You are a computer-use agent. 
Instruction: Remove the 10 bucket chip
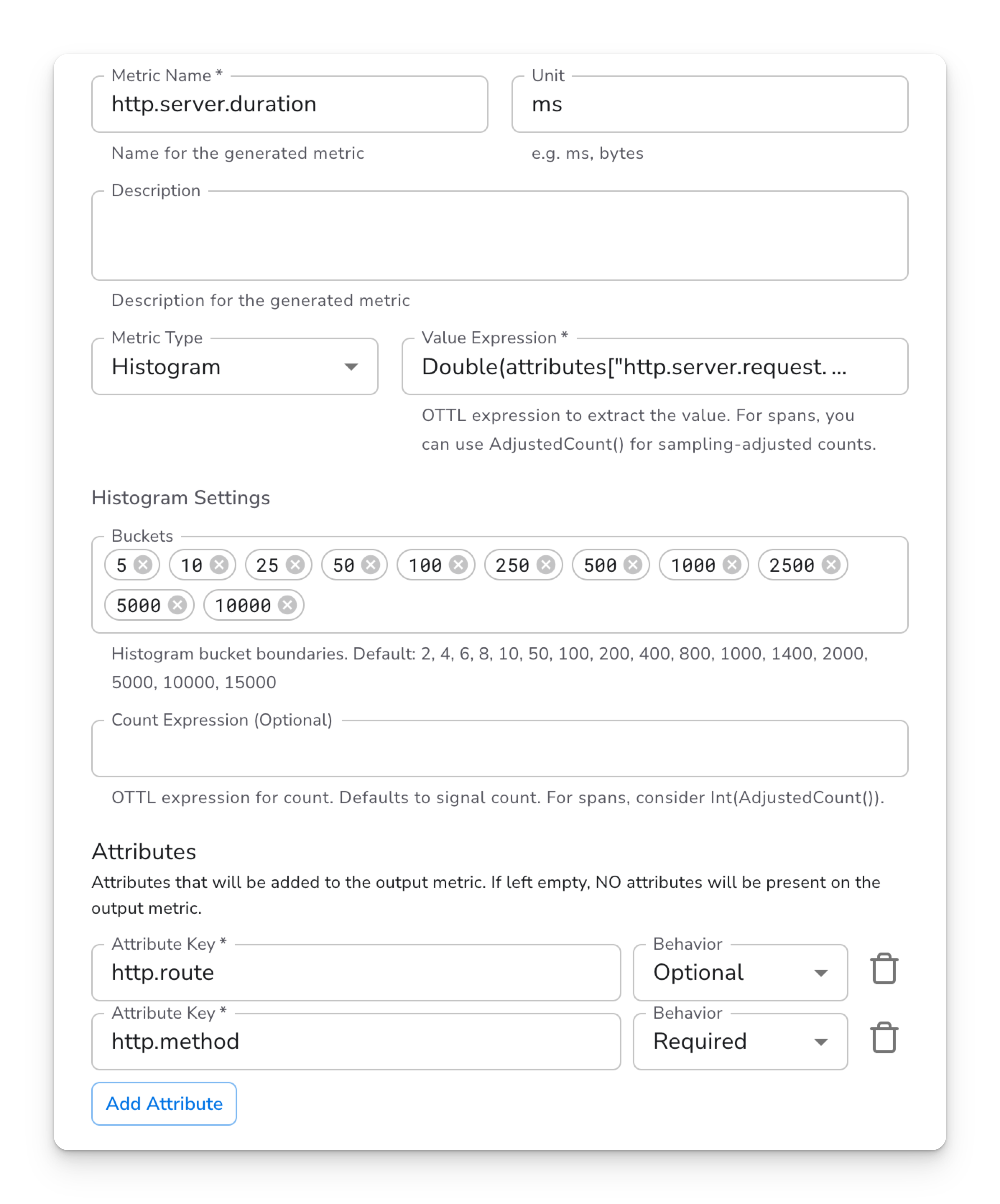(219, 565)
